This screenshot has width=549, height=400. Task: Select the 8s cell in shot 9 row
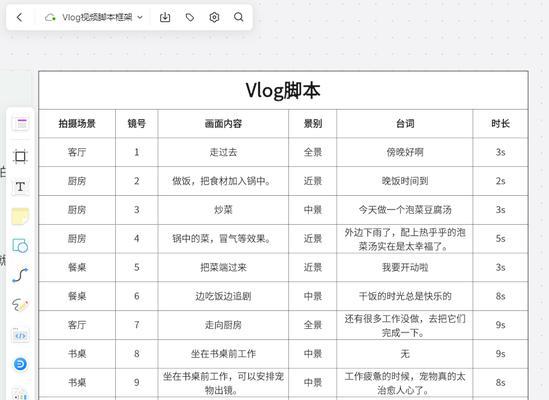coord(500,383)
